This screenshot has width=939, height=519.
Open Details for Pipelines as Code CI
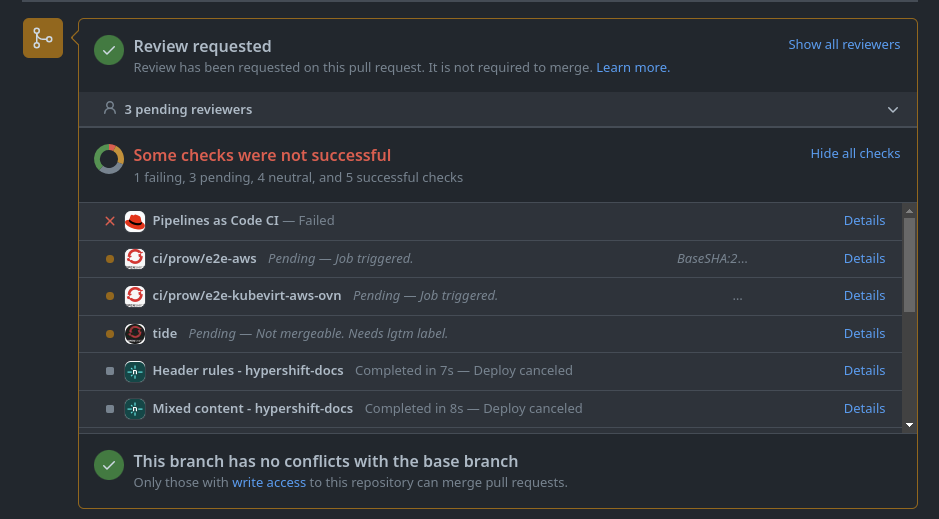864,221
